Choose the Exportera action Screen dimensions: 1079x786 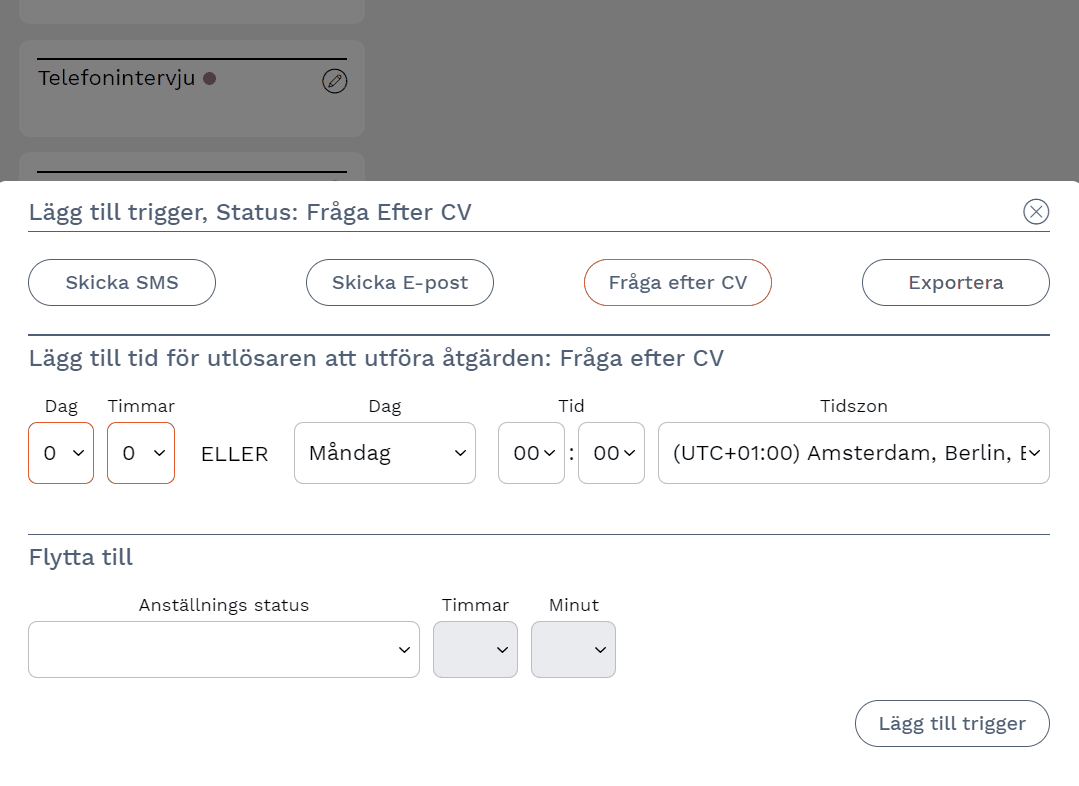[x=955, y=283]
